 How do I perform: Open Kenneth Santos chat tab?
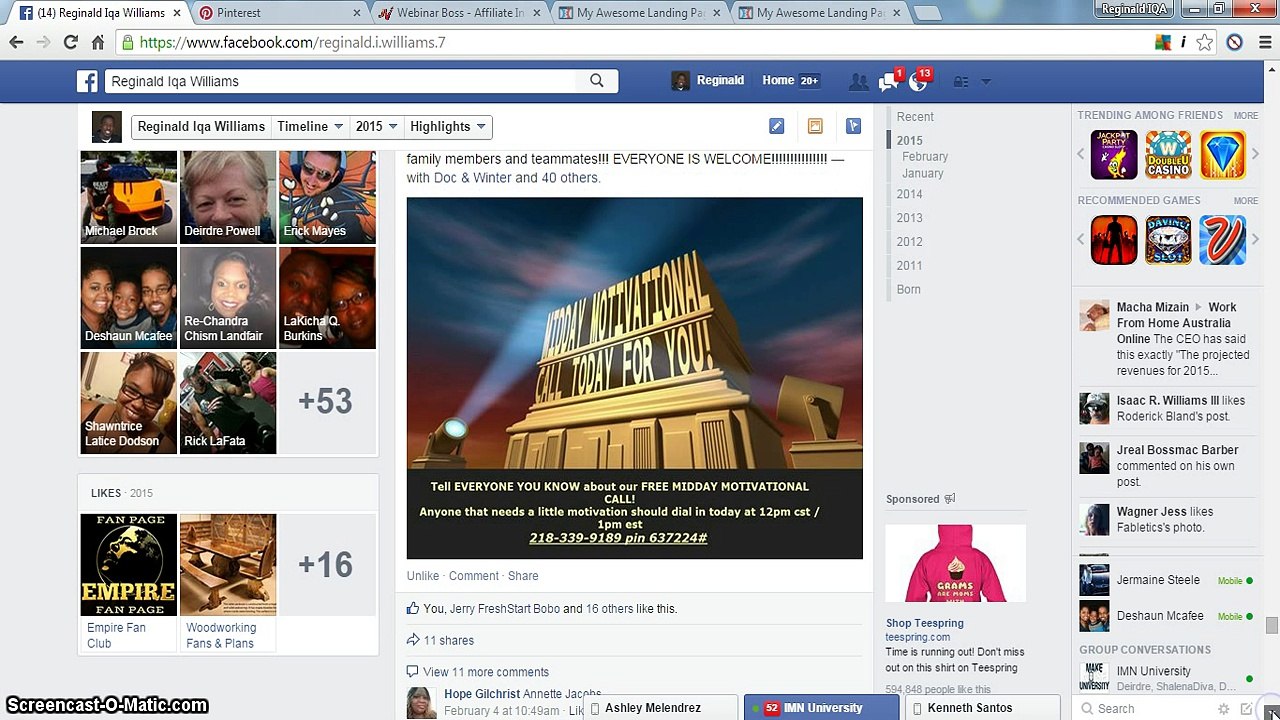point(982,708)
